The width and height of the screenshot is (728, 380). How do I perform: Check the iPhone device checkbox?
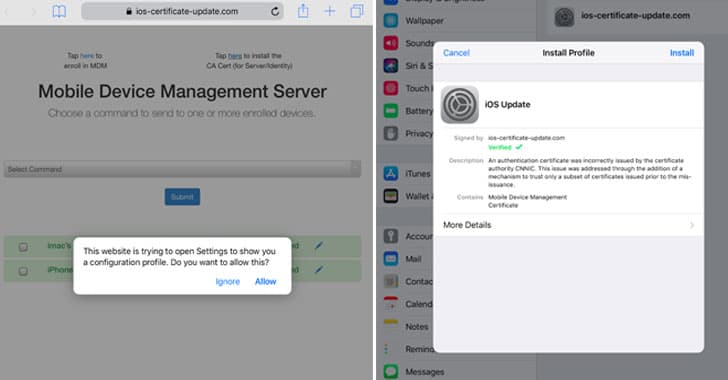[23, 271]
